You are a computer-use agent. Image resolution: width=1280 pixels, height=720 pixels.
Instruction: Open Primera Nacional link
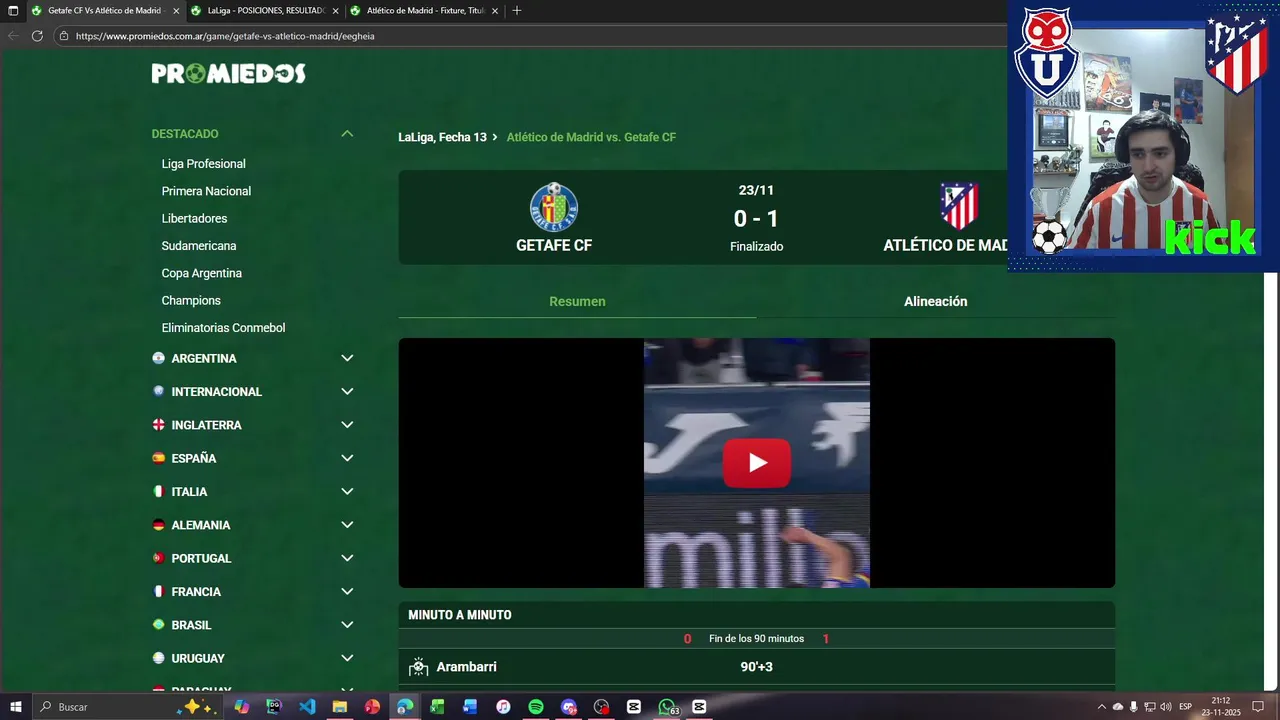point(206,191)
